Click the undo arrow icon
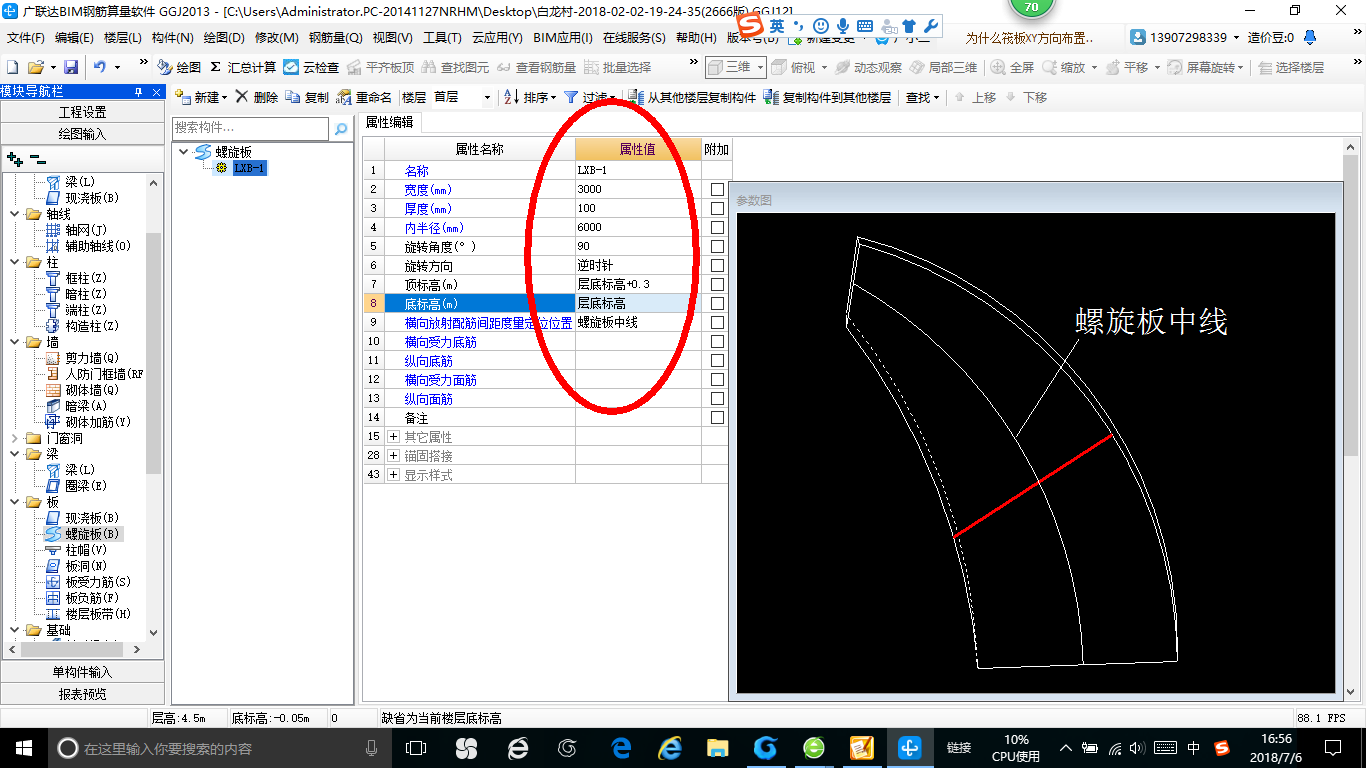Viewport: 1366px width, 768px height. (x=100, y=67)
